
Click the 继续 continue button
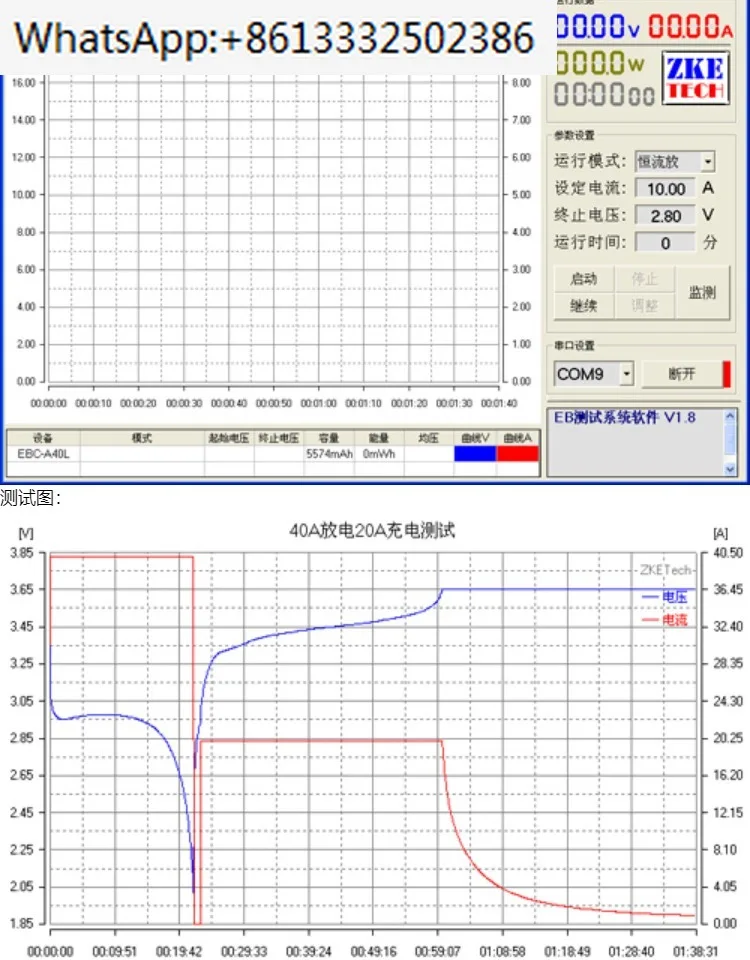pyautogui.click(x=583, y=306)
